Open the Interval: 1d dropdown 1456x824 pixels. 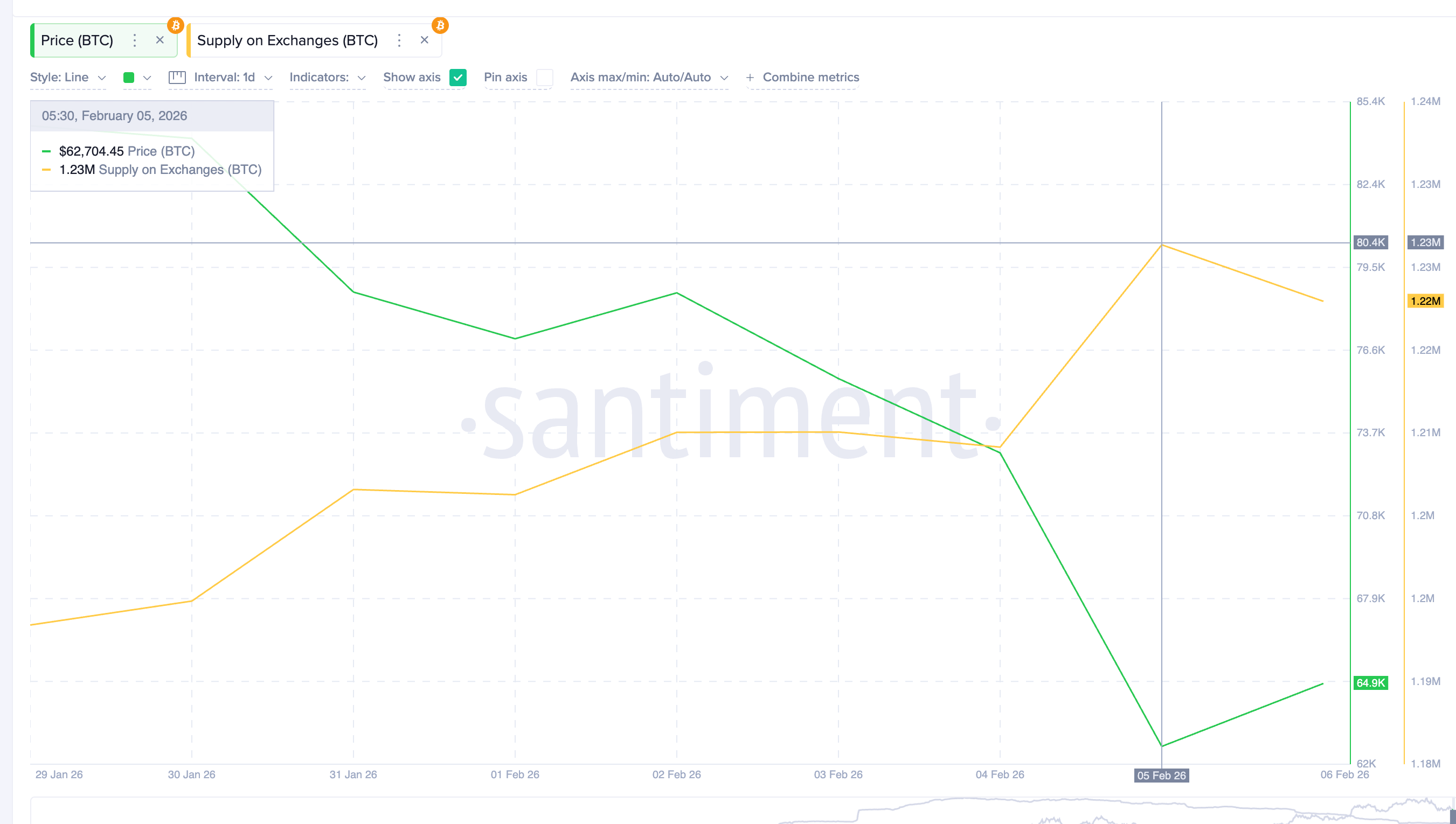(x=232, y=78)
